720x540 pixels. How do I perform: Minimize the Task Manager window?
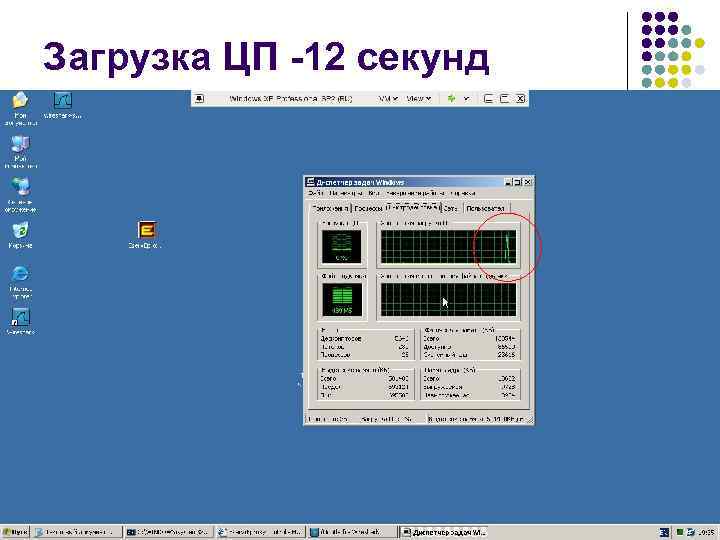[x=508, y=182]
